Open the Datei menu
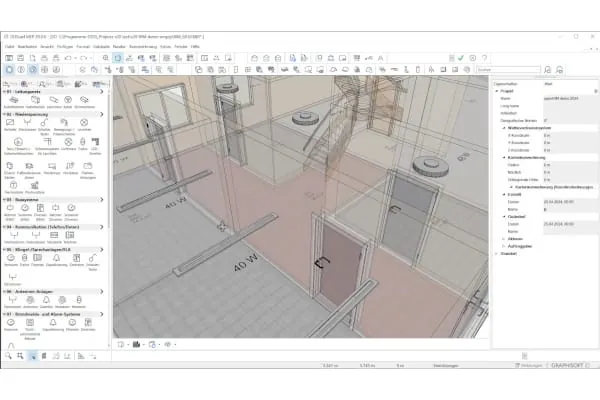600x400 pixels. coord(10,47)
